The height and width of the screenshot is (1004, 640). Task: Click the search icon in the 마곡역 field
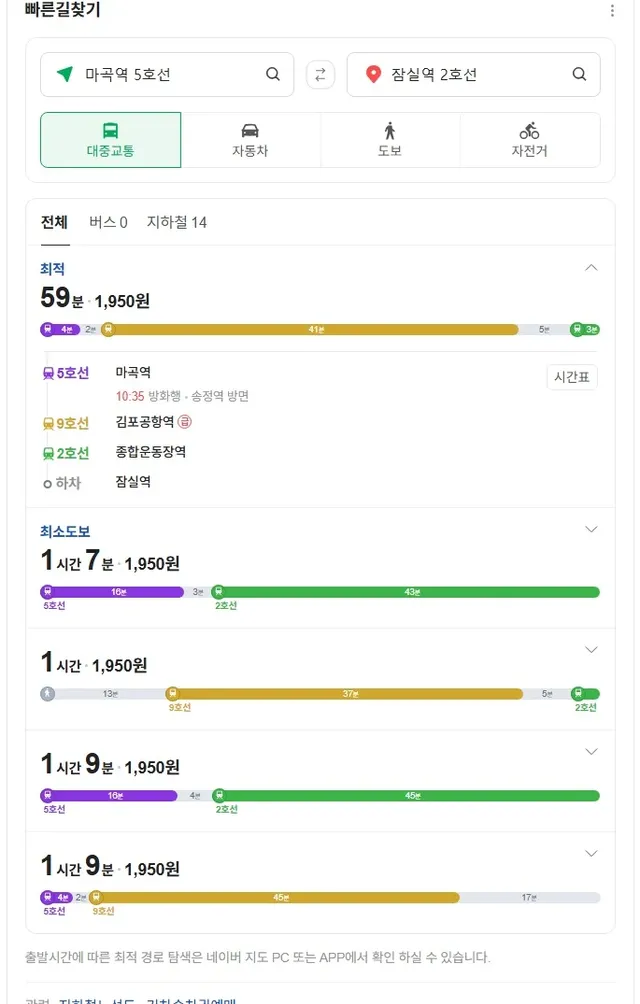point(273,74)
